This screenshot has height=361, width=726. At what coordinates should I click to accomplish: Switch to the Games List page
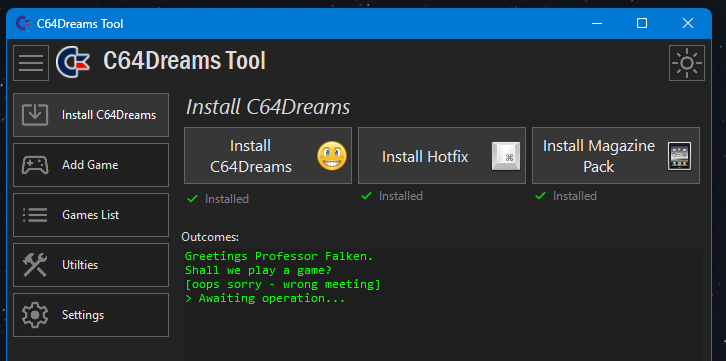tap(91, 215)
